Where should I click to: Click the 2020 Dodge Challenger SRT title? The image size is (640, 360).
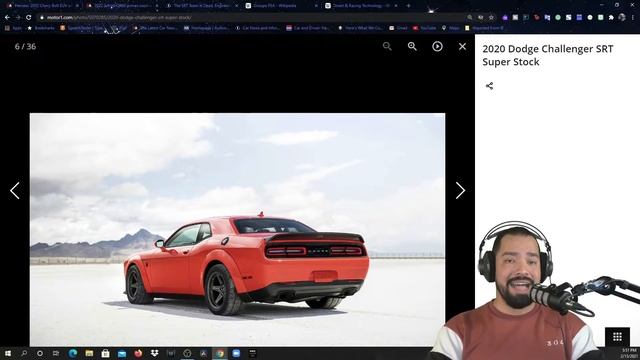point(548,55)
